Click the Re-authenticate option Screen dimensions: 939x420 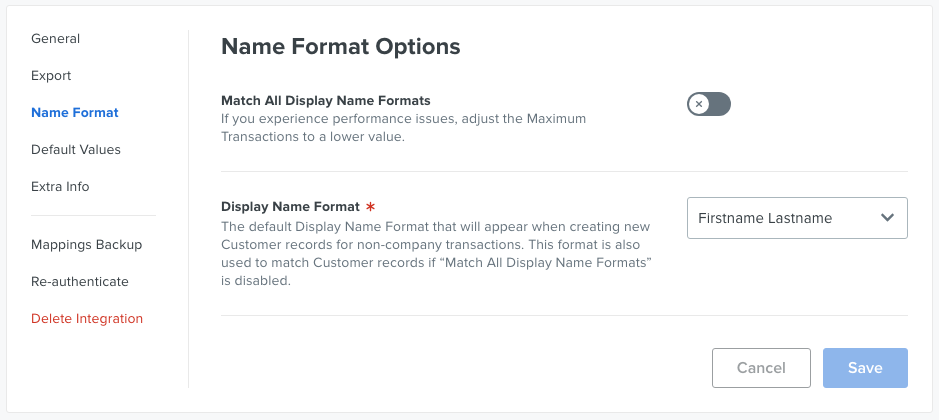[x=80, y=282]
